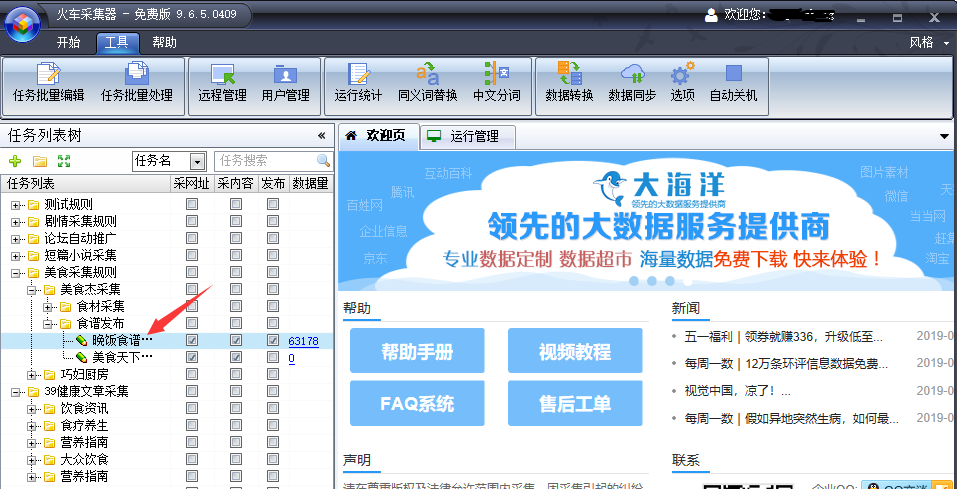Click the 视频教程 button

coord(575,350)
